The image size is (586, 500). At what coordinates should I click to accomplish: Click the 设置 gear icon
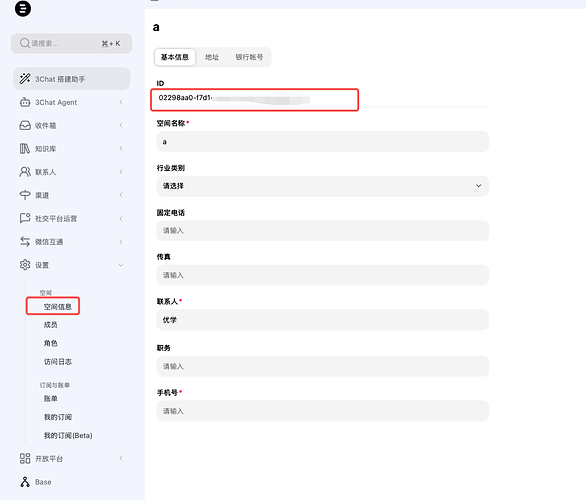point(25,265)
